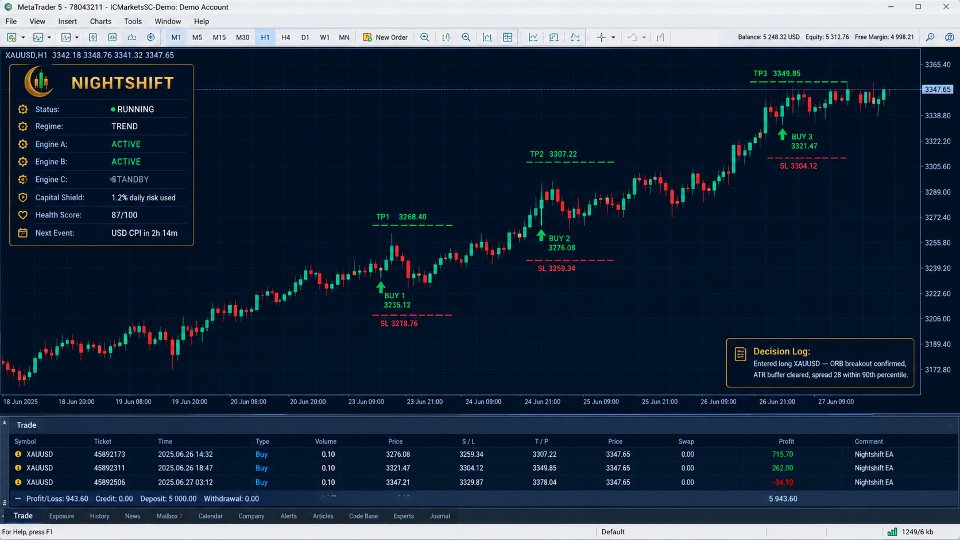This screenshot has height=540, width=960.
Task: Toggle the Navigator panel icon
Action: [132, 37]
